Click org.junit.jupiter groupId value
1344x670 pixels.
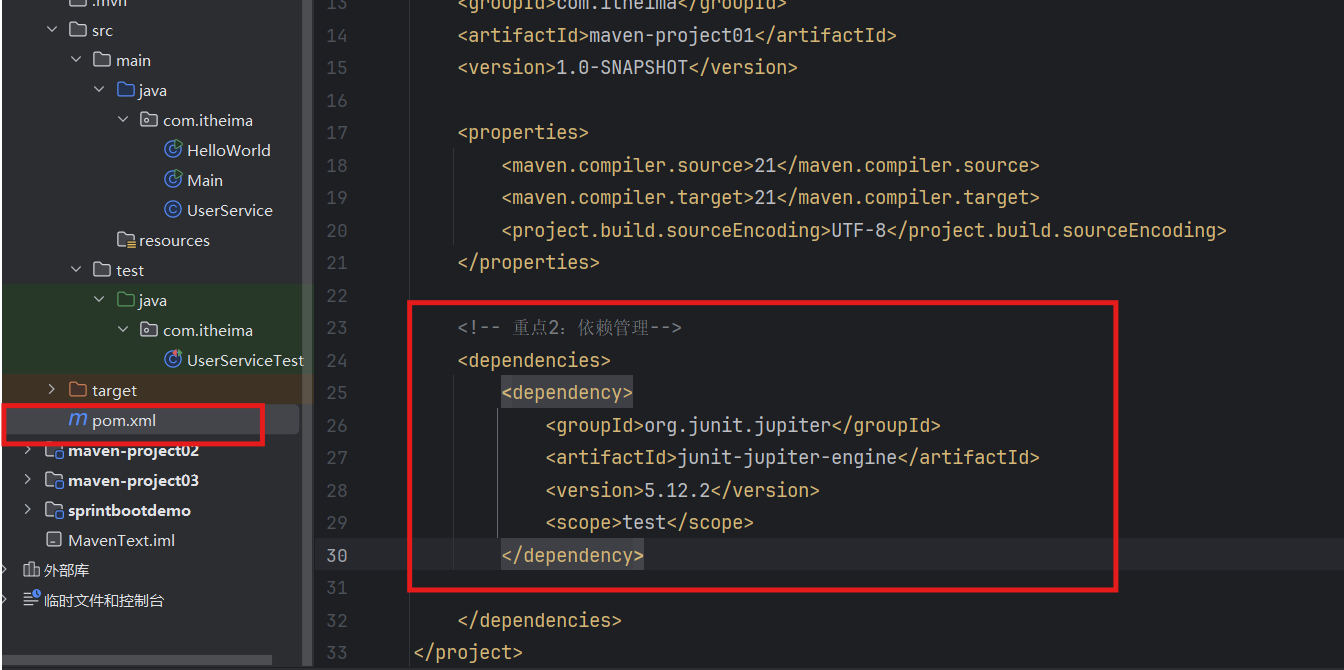pyautogui.click(x=737, y=425)
